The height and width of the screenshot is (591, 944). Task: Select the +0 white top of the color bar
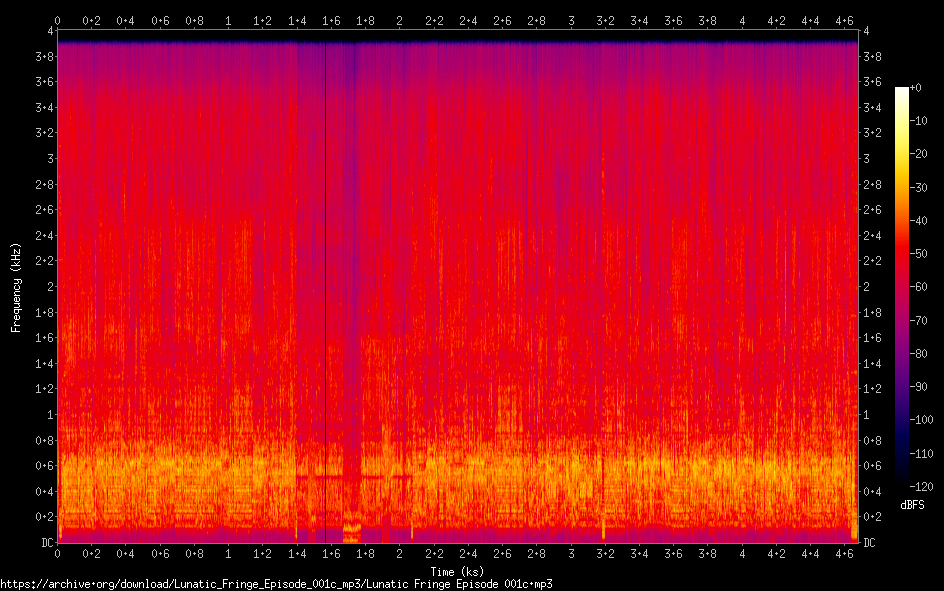[902, 90]
